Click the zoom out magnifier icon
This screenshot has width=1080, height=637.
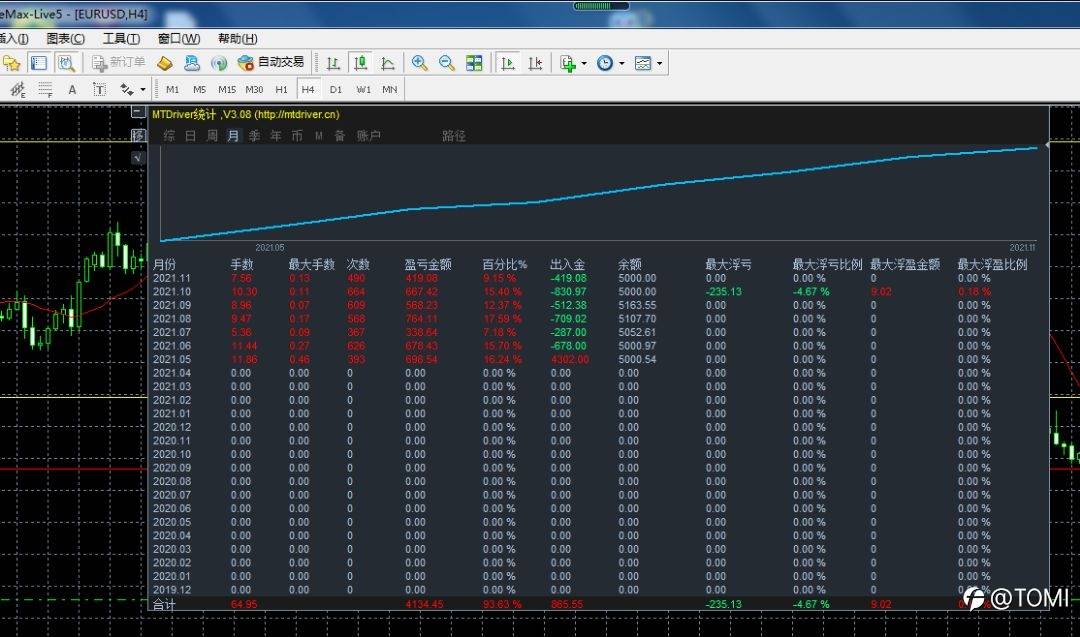tap(447, 63)
